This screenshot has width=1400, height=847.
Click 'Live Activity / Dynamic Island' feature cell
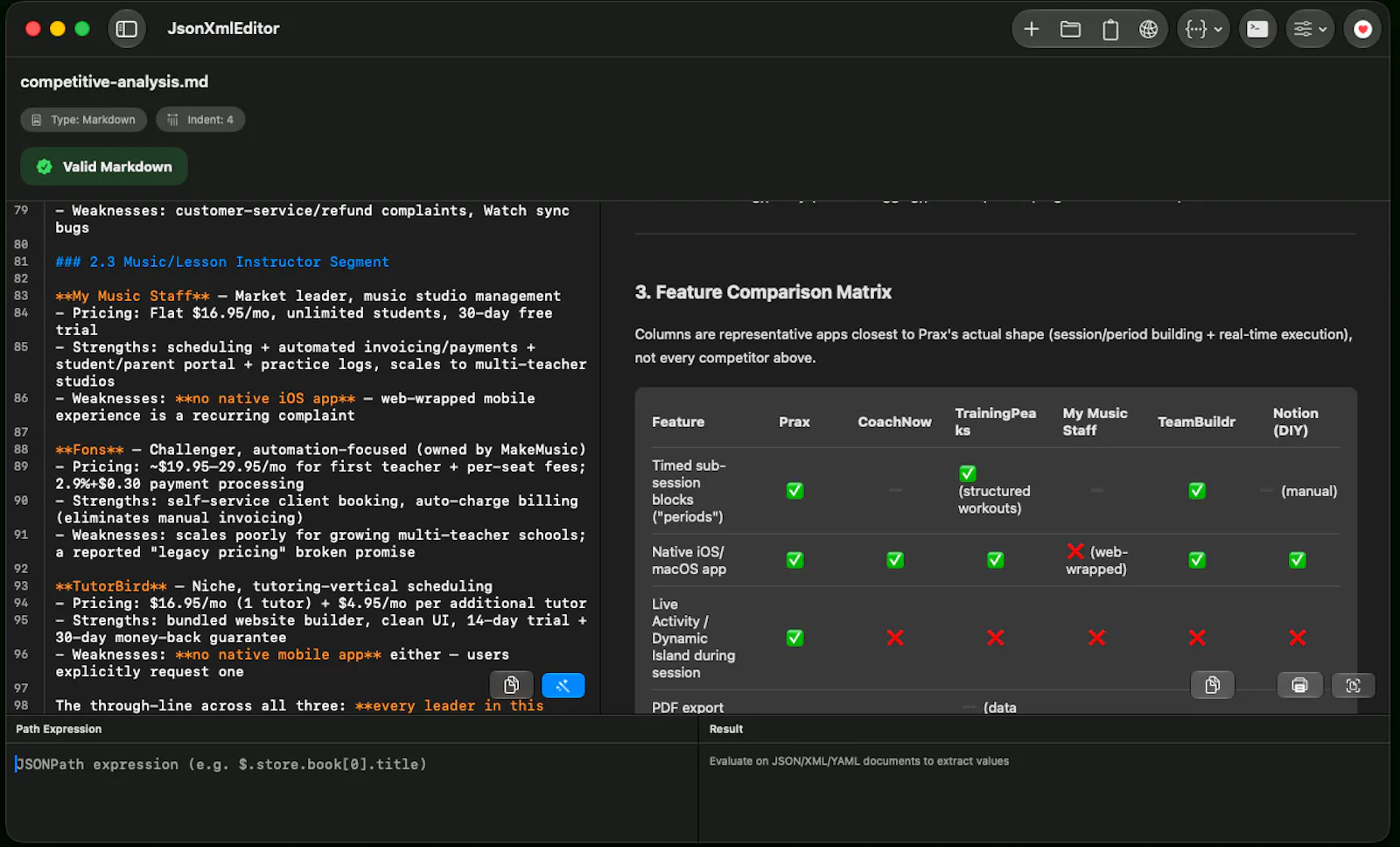[693, 638]
